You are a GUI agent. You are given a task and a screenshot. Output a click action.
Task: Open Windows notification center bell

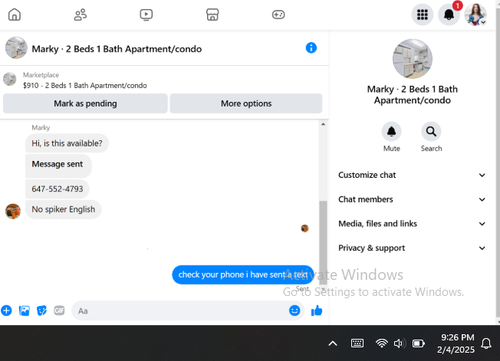(x=486, y=343)
